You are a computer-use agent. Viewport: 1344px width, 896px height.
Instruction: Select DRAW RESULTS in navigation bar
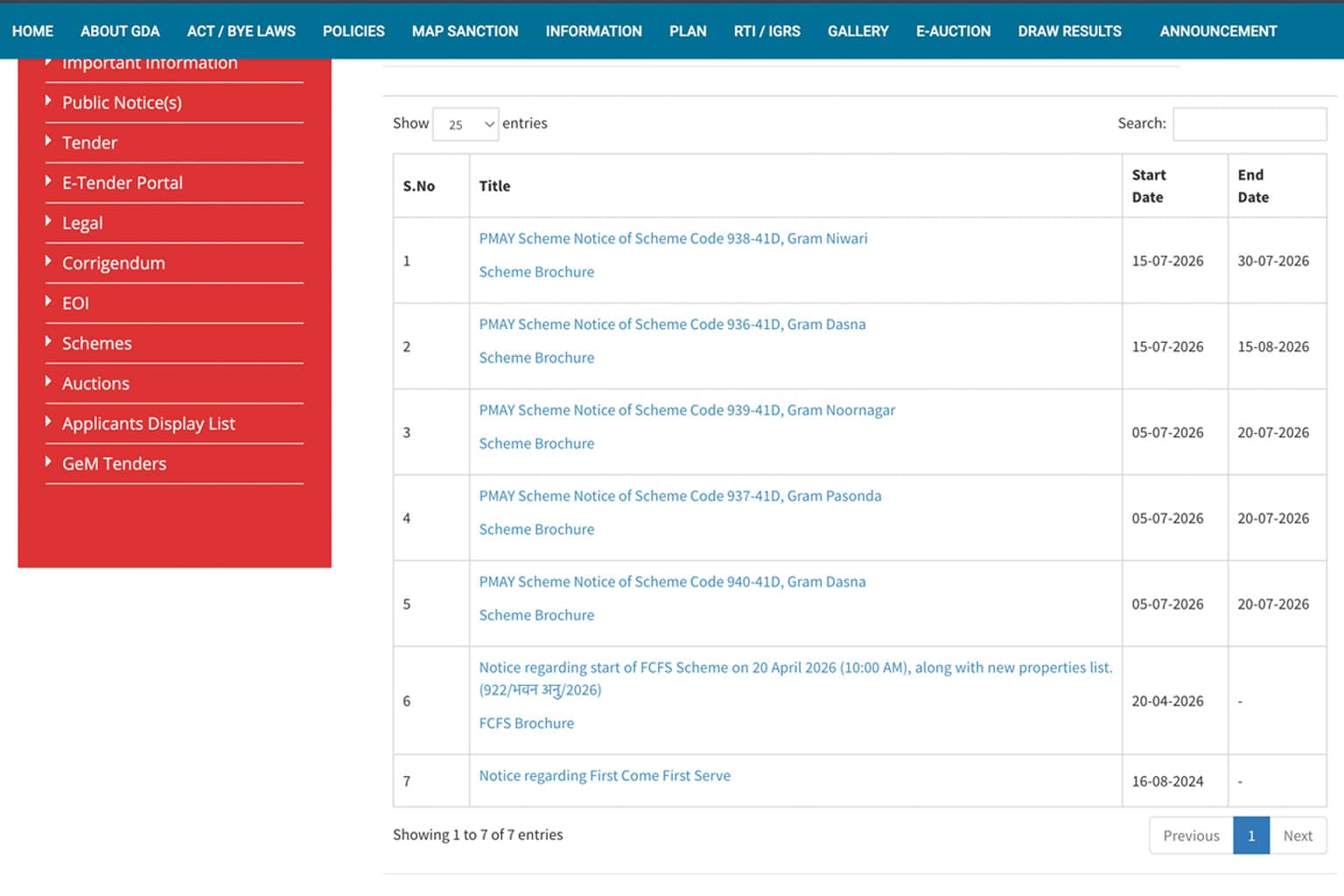1069,31
